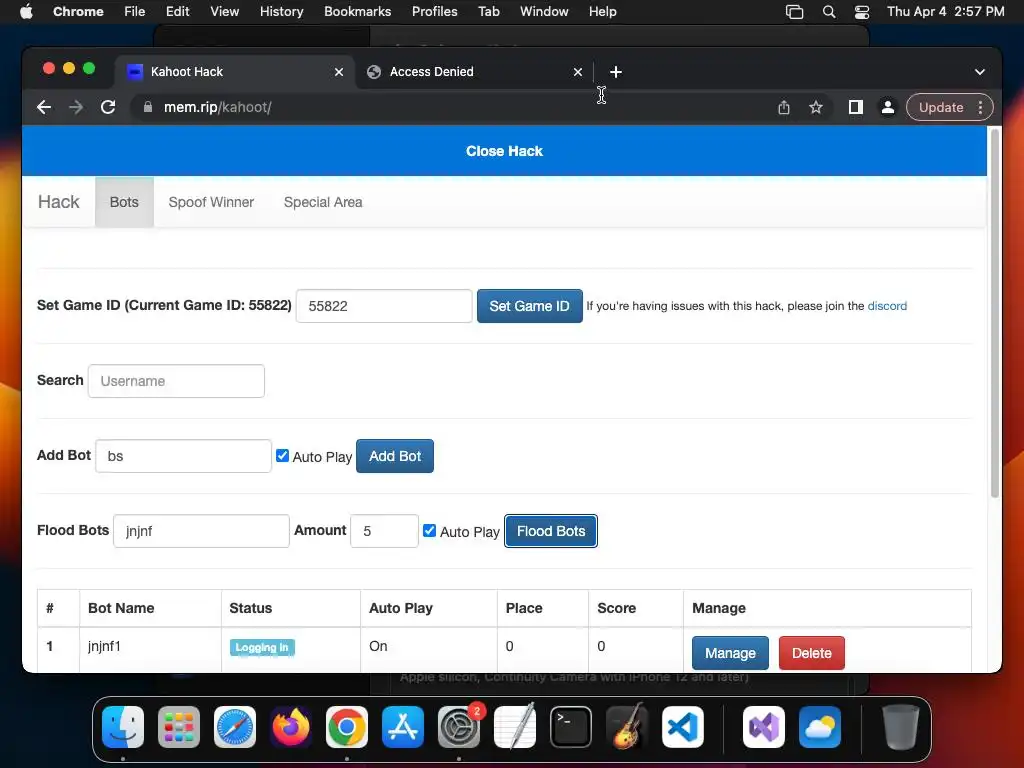
Task: Open System Settings from the dock
Action: (x=459, y=727)
